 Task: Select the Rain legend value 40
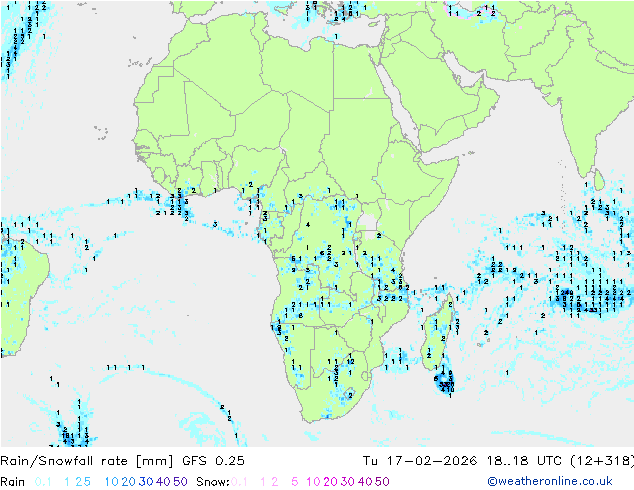[x=163, y=482]
